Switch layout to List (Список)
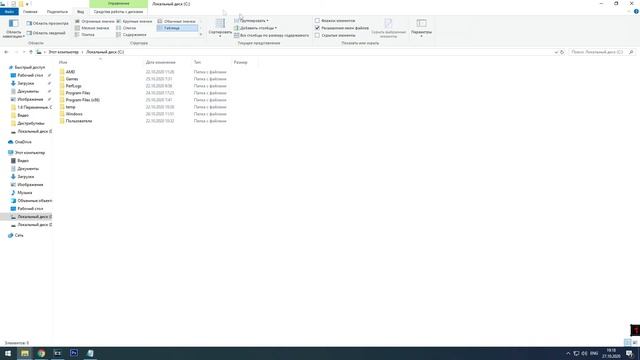Screen dimensions: 640x360 pyautogui.click(x=127, y=28)
